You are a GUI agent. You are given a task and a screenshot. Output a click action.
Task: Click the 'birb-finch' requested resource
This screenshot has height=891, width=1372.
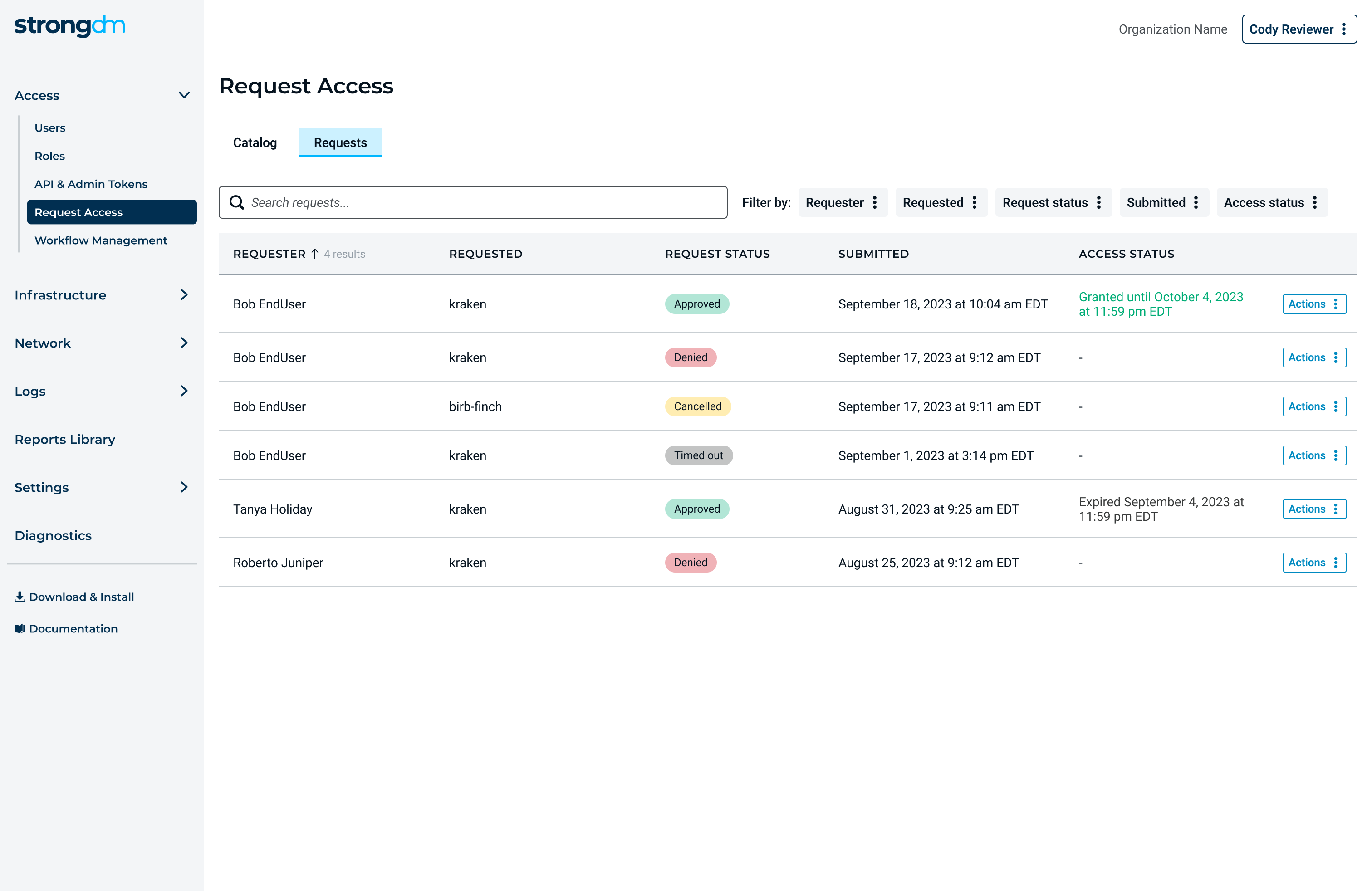point(475,406)
